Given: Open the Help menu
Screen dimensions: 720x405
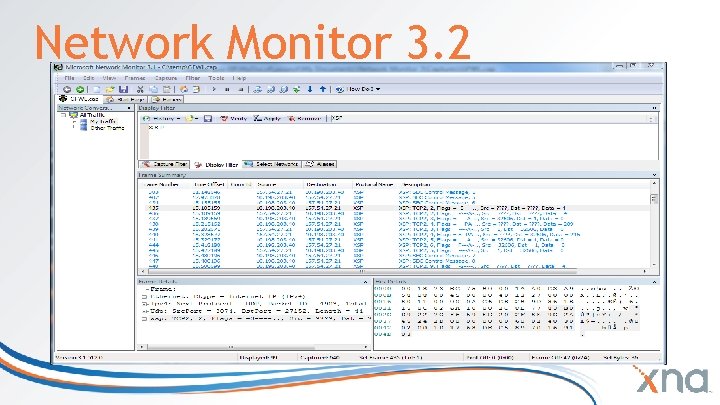Looking at the screenshot, I should pyautogui.click(x=239, y=78).
